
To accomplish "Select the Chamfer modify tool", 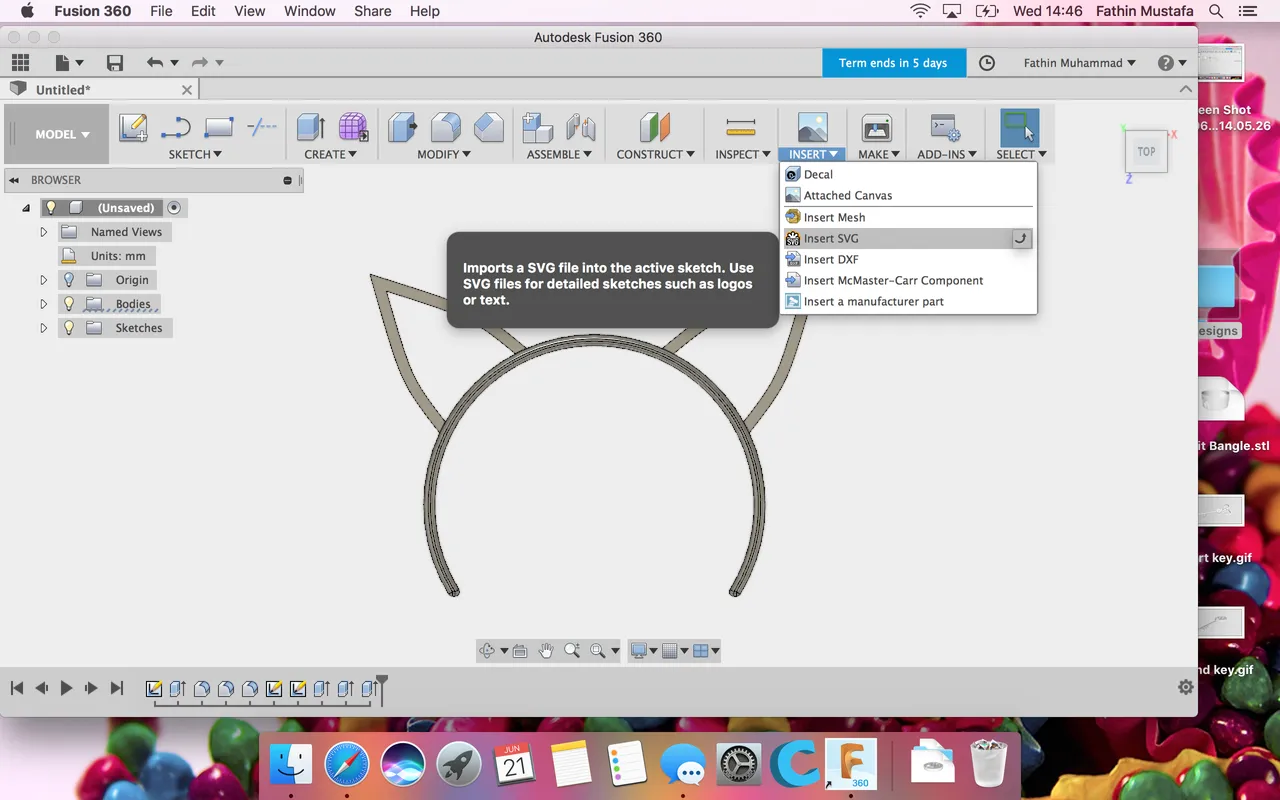I will click(488, 128).
